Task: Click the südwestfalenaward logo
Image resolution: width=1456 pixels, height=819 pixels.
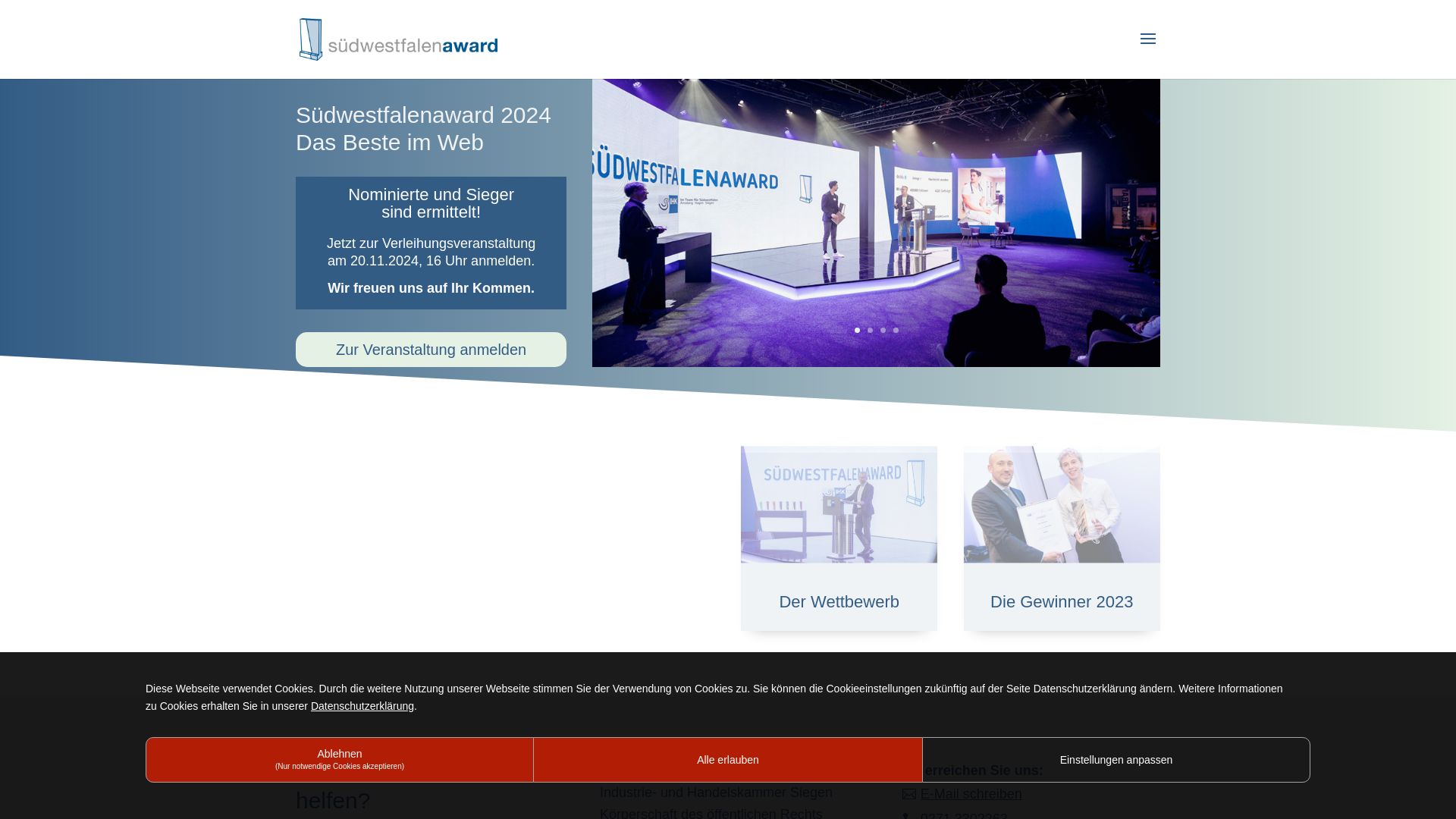Action: click(x=399, y=39)
